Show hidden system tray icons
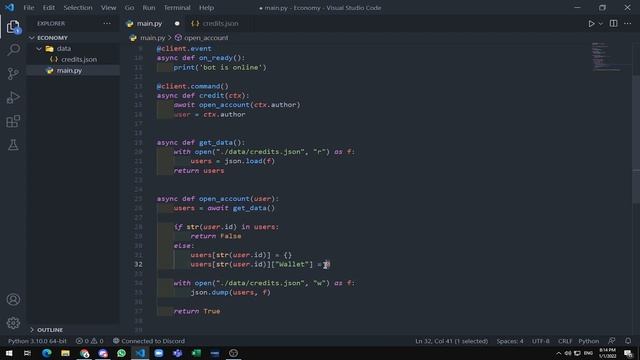This screenshot has width=640, height=360. pos(558,353)
